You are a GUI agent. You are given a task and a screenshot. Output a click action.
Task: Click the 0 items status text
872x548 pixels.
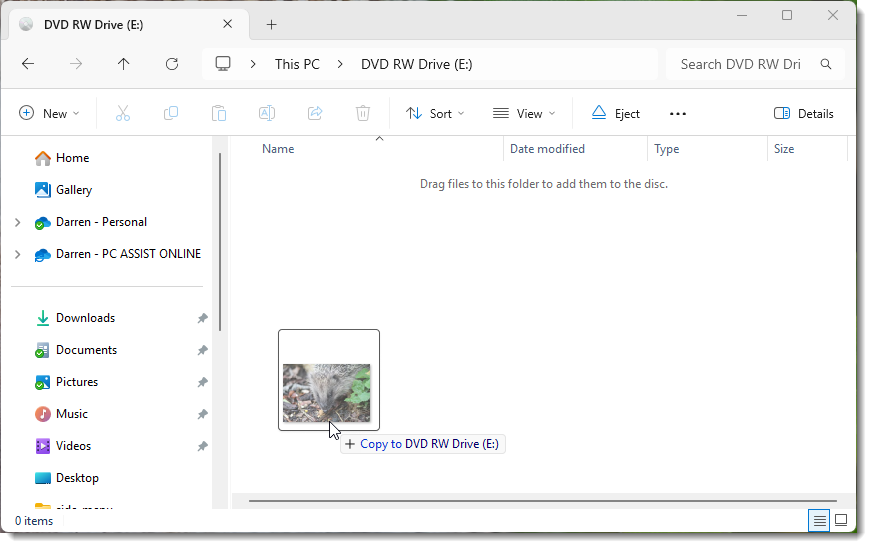pos(34,521)
